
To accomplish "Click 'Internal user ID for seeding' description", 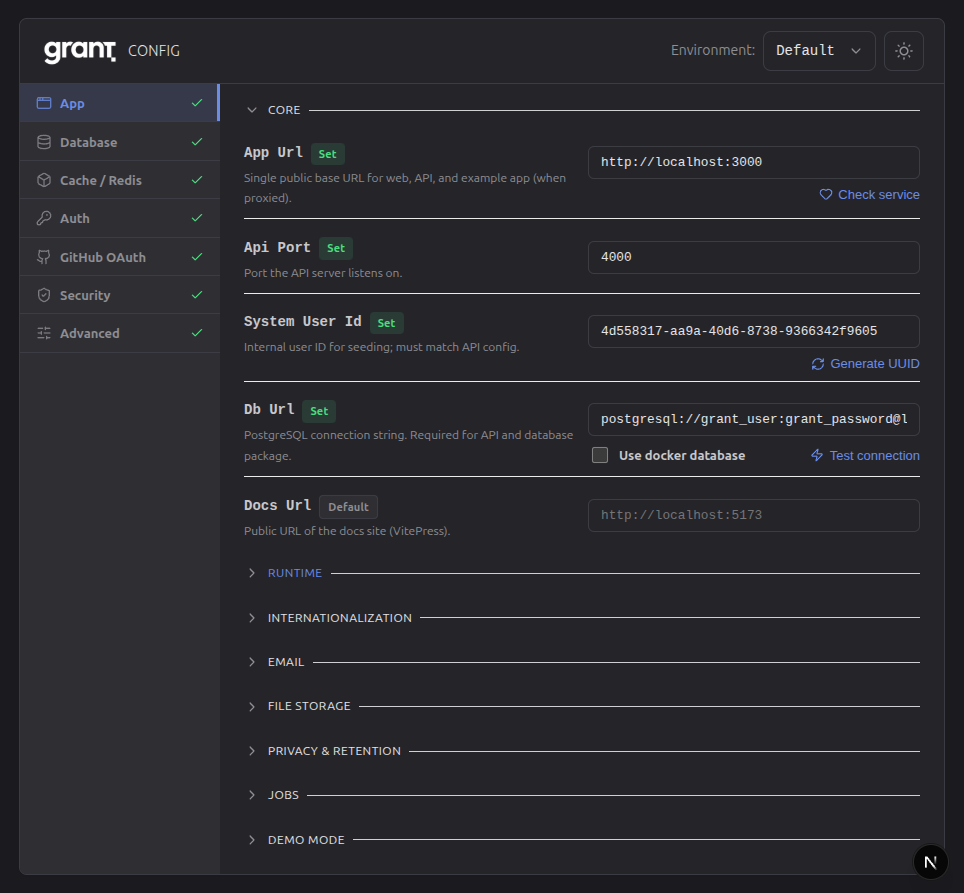I will (381, 347).
